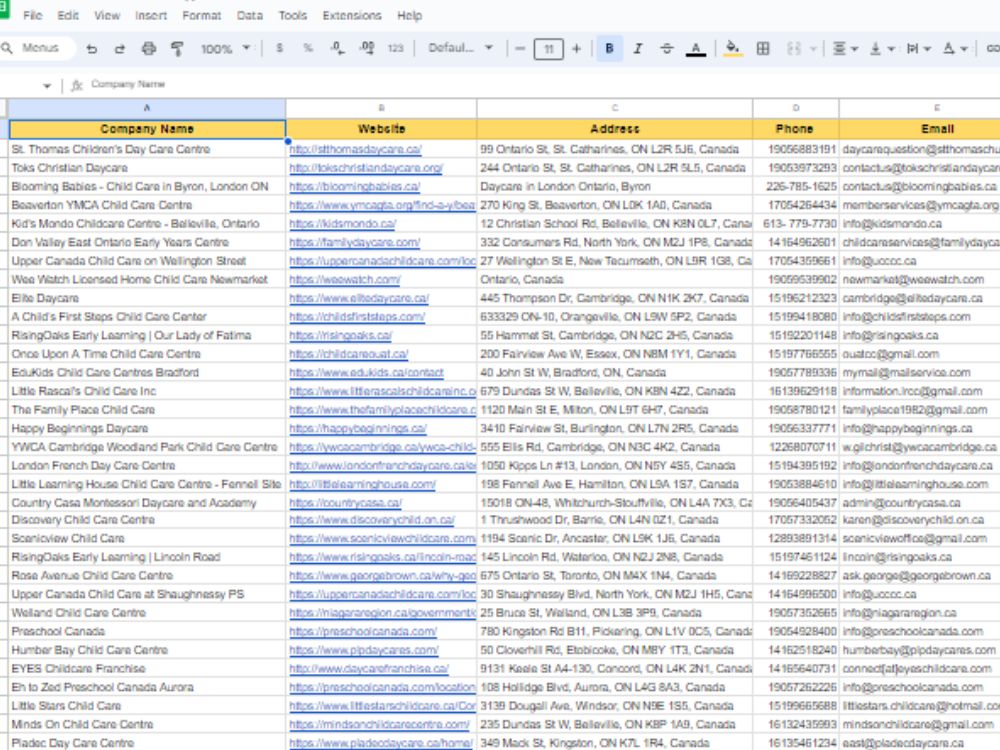Click the font size input field
Image resolution: width=1000 pixels, height=750 pixels.
pos(548,48)
